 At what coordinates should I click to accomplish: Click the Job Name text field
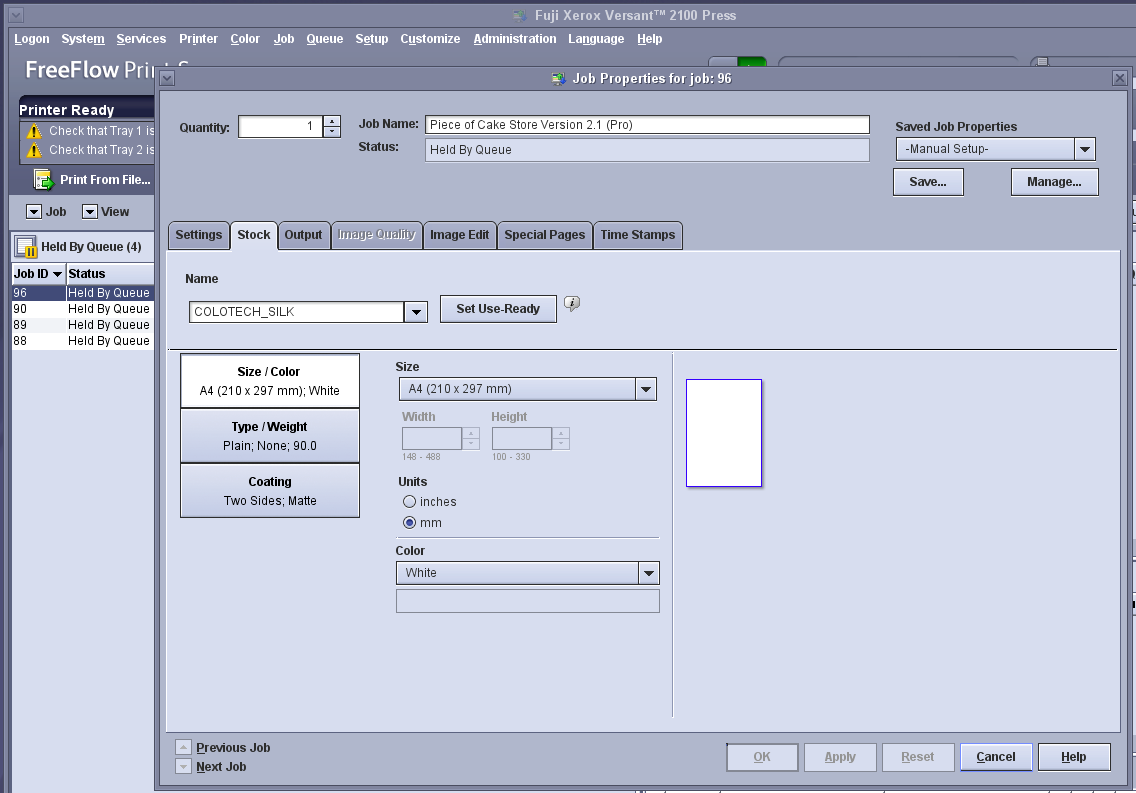647,125
